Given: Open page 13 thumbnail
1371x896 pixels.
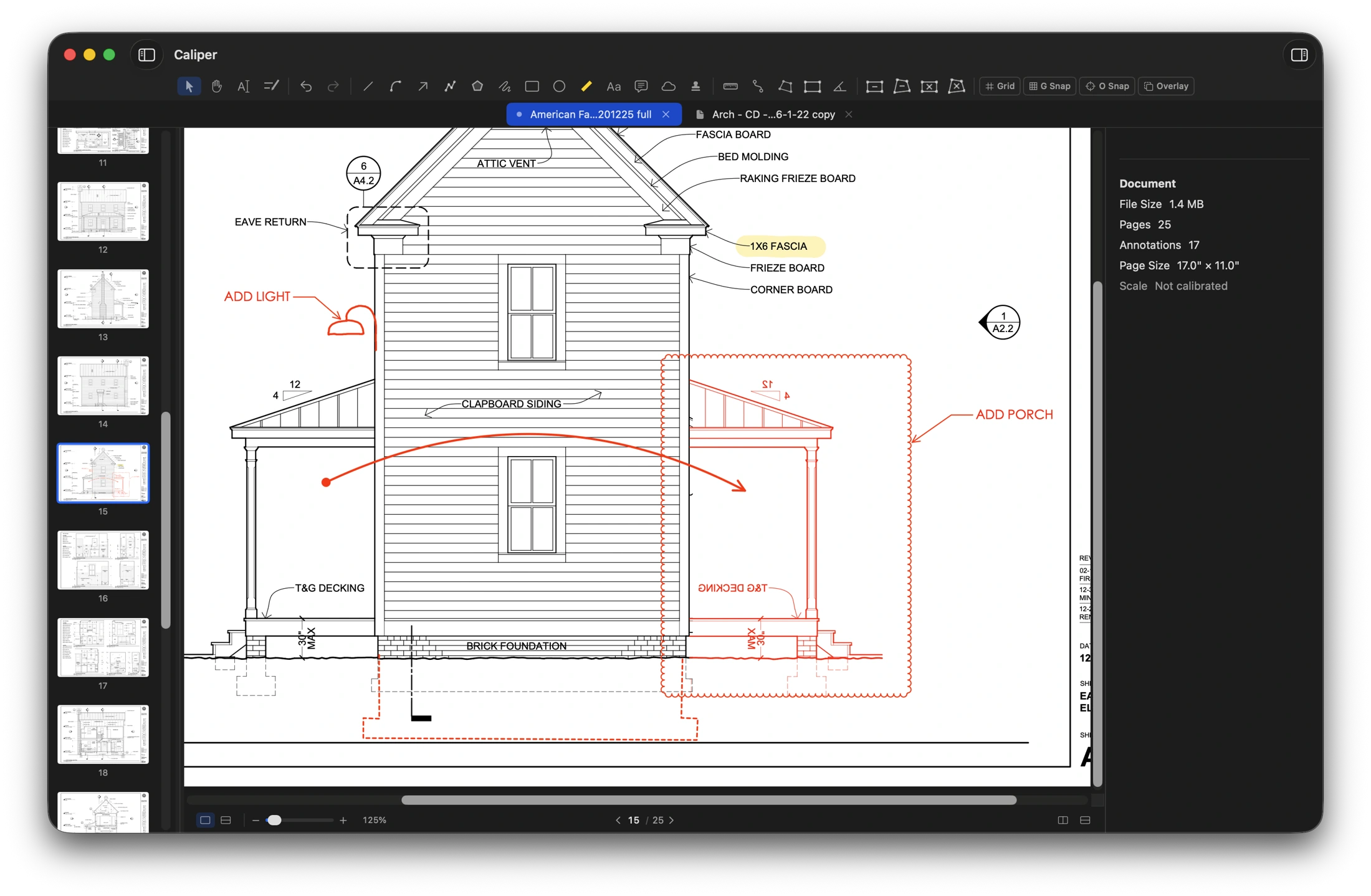Looking at the screenshot, I should (103, 298).
